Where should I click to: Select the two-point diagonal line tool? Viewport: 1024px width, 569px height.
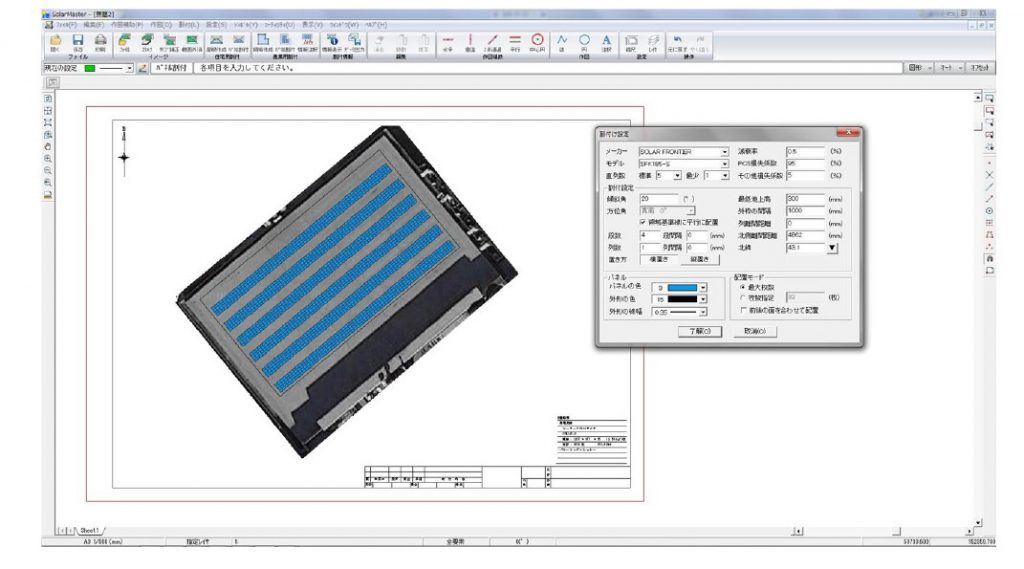(492, 41)
